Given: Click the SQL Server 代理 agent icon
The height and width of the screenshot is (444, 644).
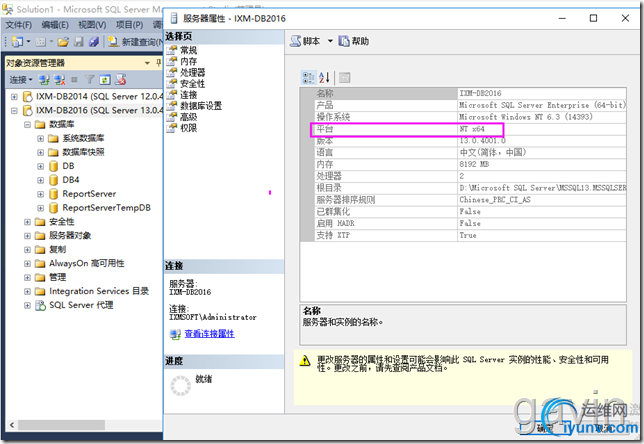Looking at the screenshot, I should (40, 305).
